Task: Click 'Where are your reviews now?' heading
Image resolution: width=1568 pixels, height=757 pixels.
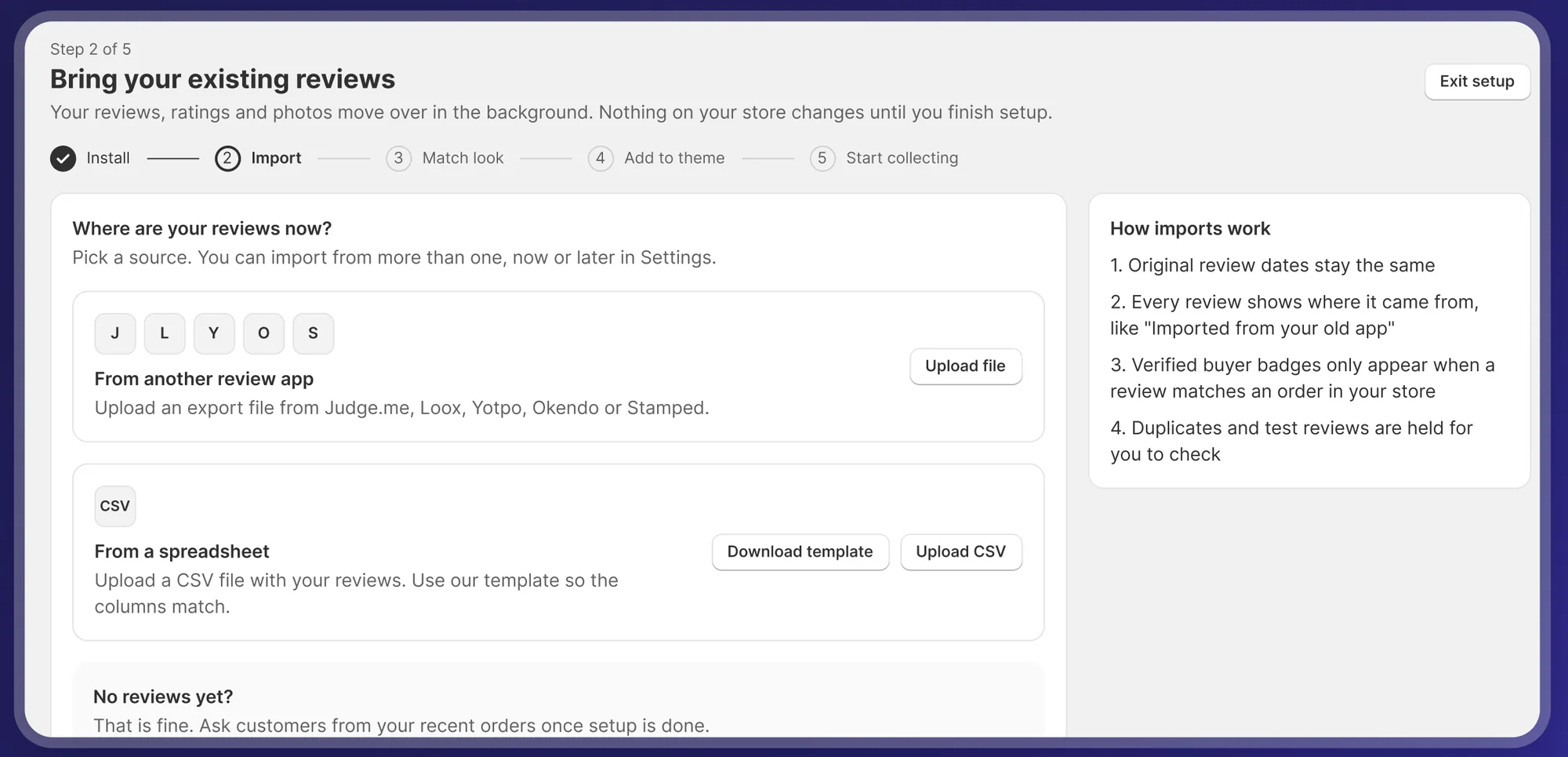Action: point(202,229)
